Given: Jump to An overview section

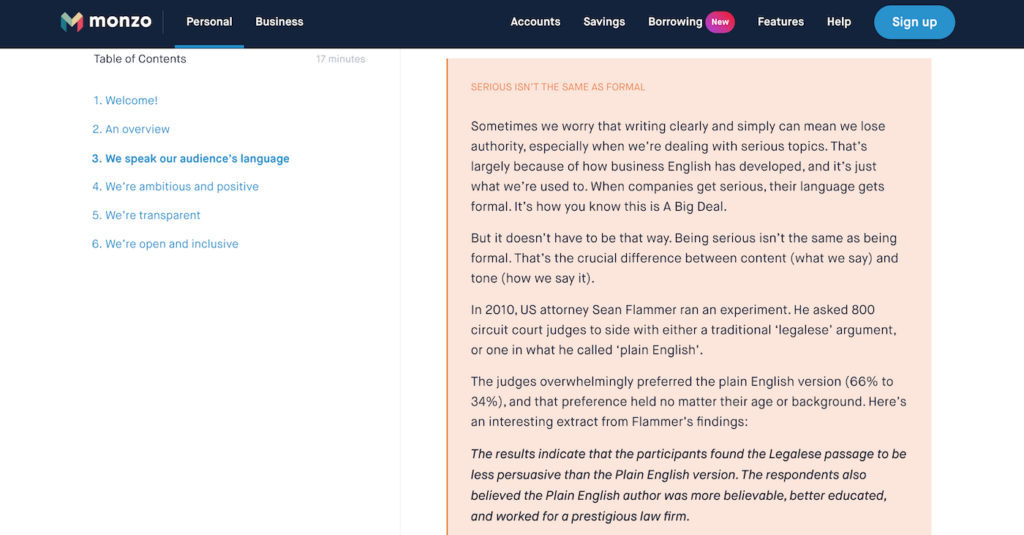Looking at the screenshot, I should (131, 129).
